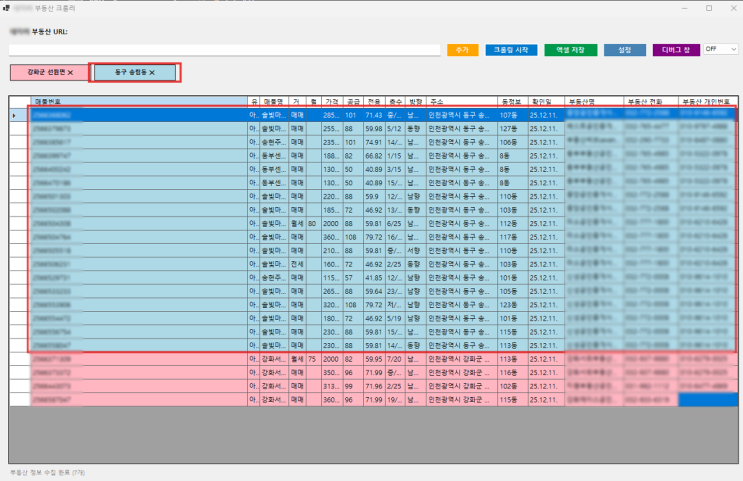This screenshot has width=743, height=481.
Task: Click the price cell 255...
Action: coord(332,128)
